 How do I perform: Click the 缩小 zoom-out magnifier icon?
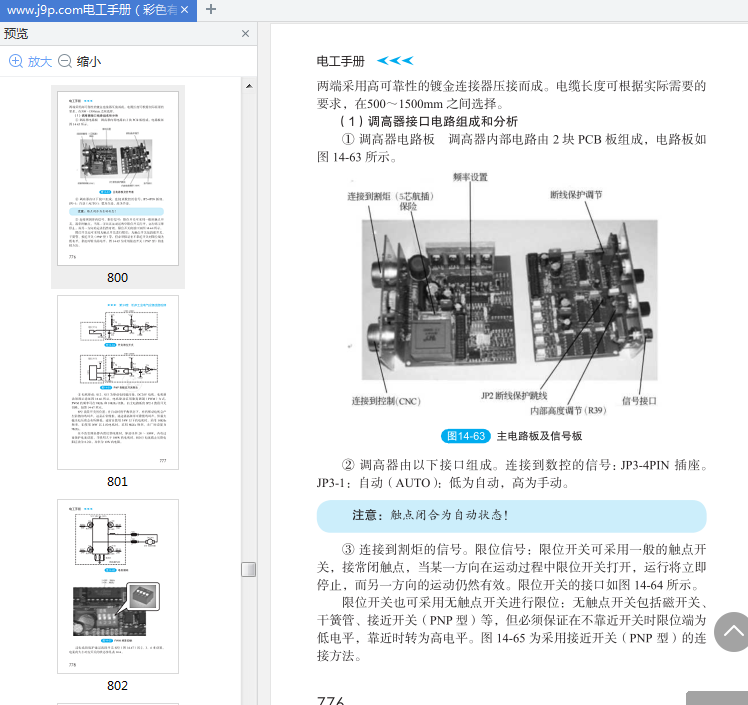click(x=65, y=61)
